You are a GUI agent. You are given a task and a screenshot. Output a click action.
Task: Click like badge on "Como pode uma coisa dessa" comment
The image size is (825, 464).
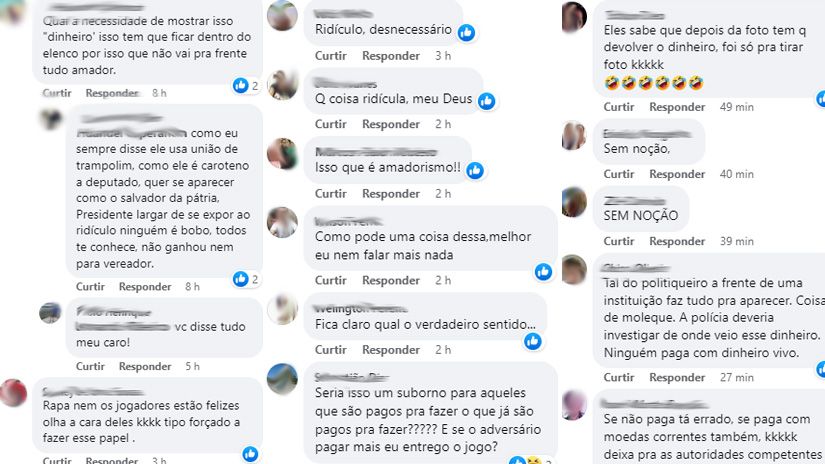click(543, 271)
